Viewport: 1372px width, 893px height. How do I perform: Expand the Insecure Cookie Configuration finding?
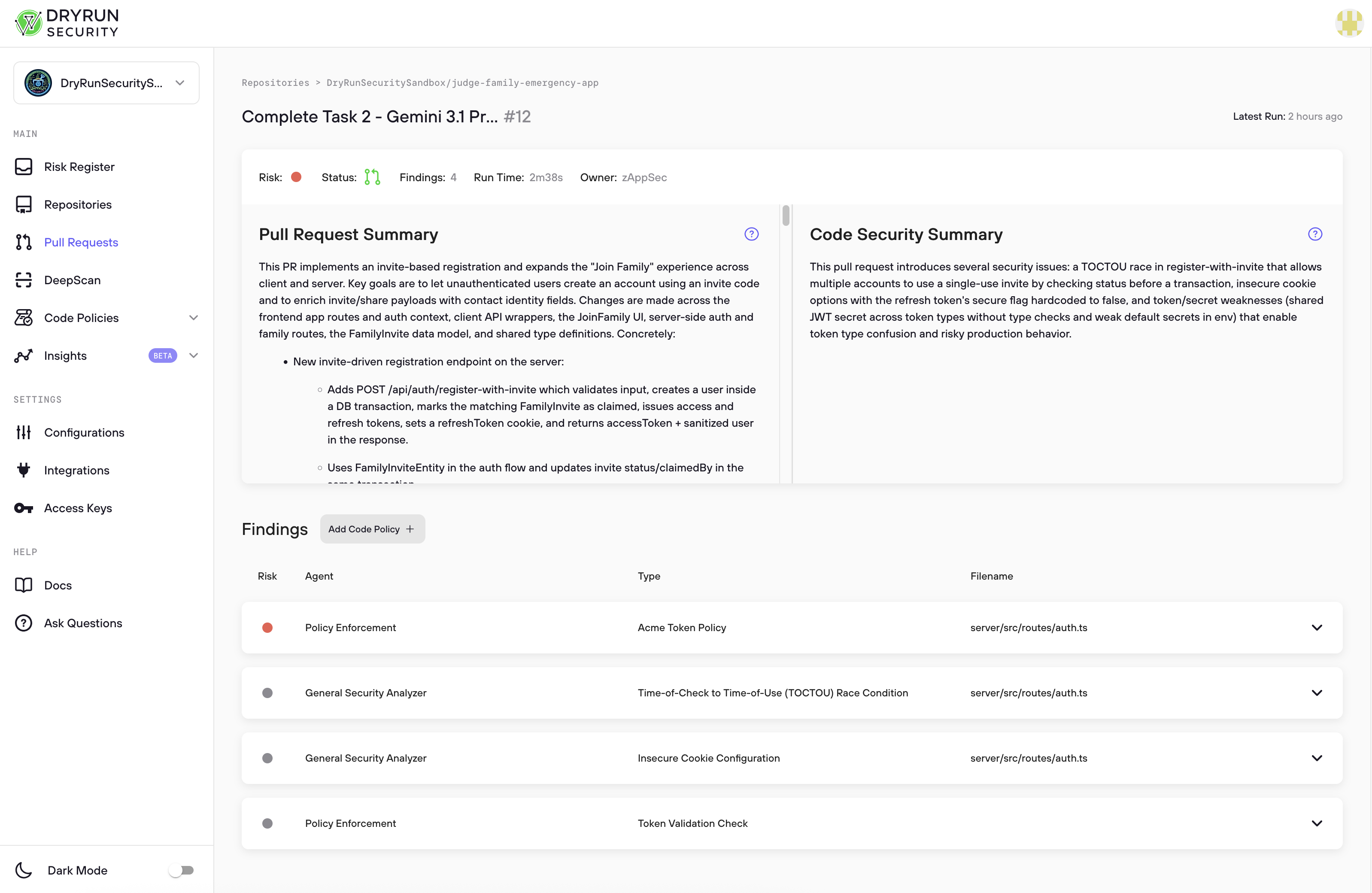[1316, 758]
